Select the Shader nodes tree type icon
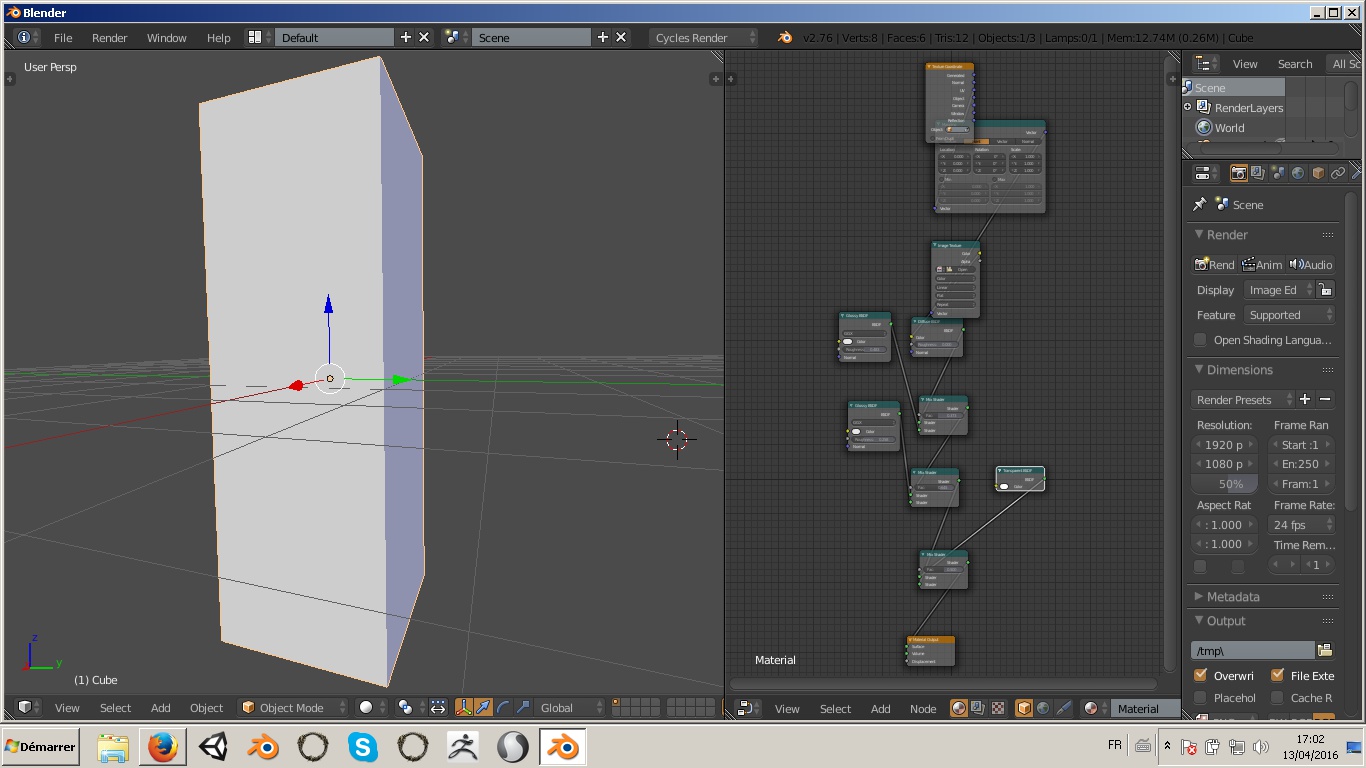This screenshot has width=1366, height=768. tap(959, 708)
